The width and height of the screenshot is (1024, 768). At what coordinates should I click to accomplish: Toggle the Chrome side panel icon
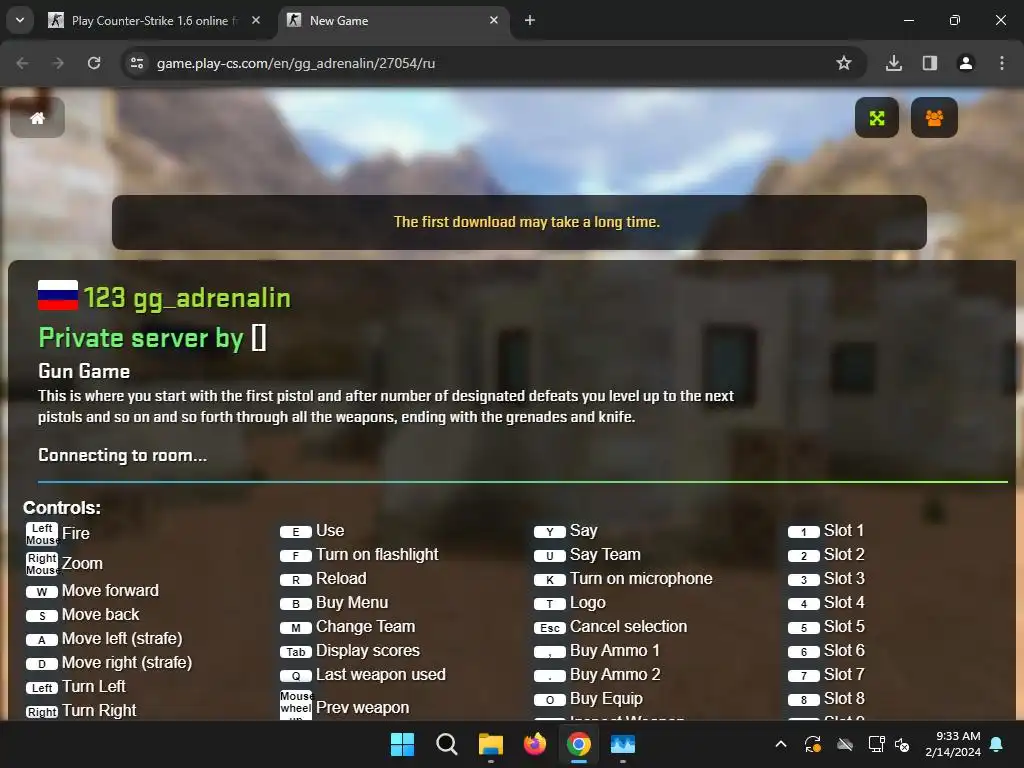(x=929, y=63)
